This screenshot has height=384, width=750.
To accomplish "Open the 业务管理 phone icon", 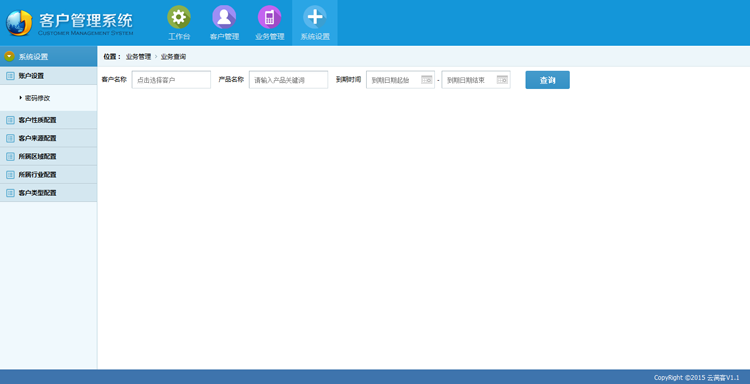I will [269, 17].
